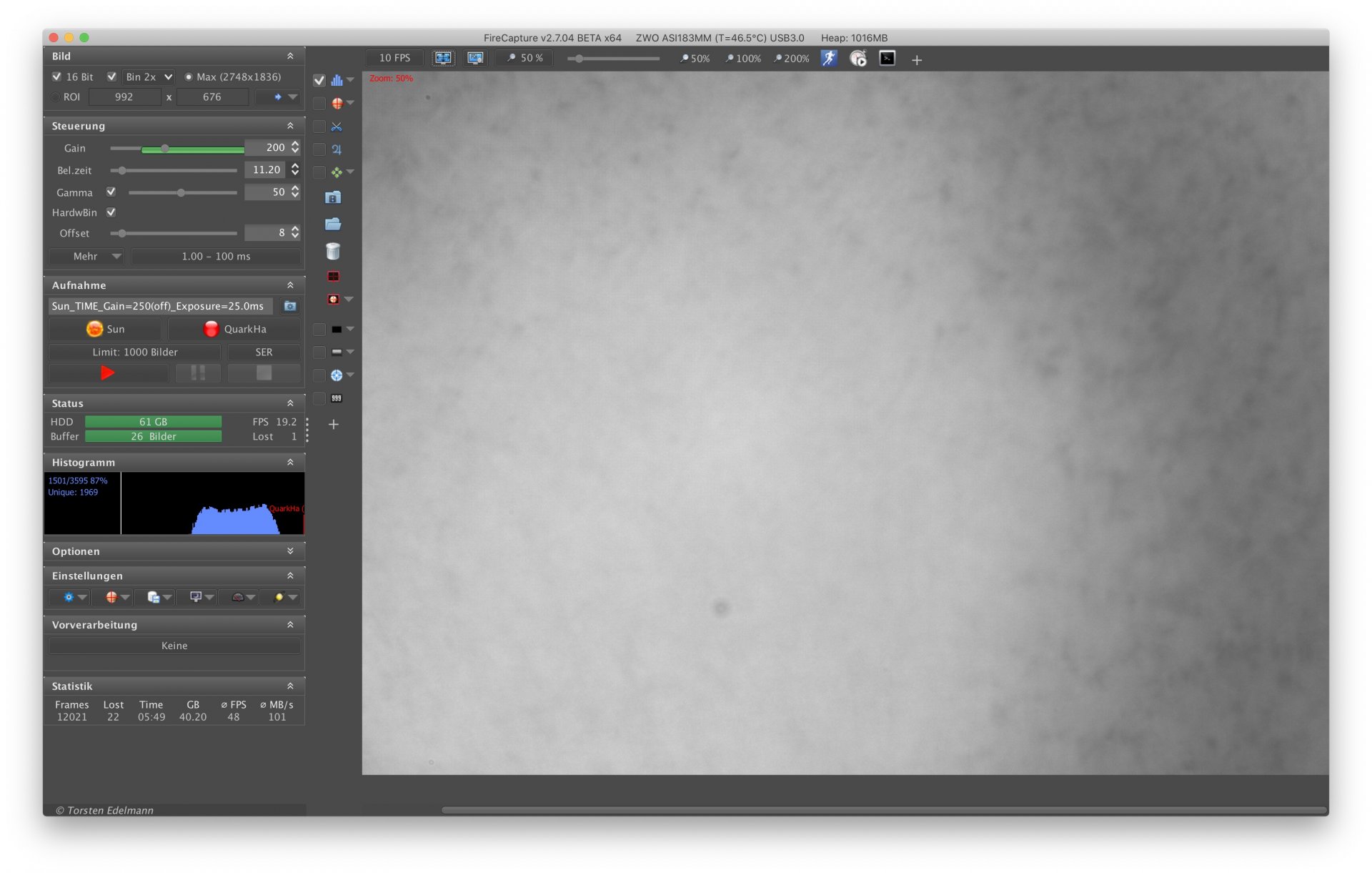Enable the reticle tool checkbox

point(319,104)
